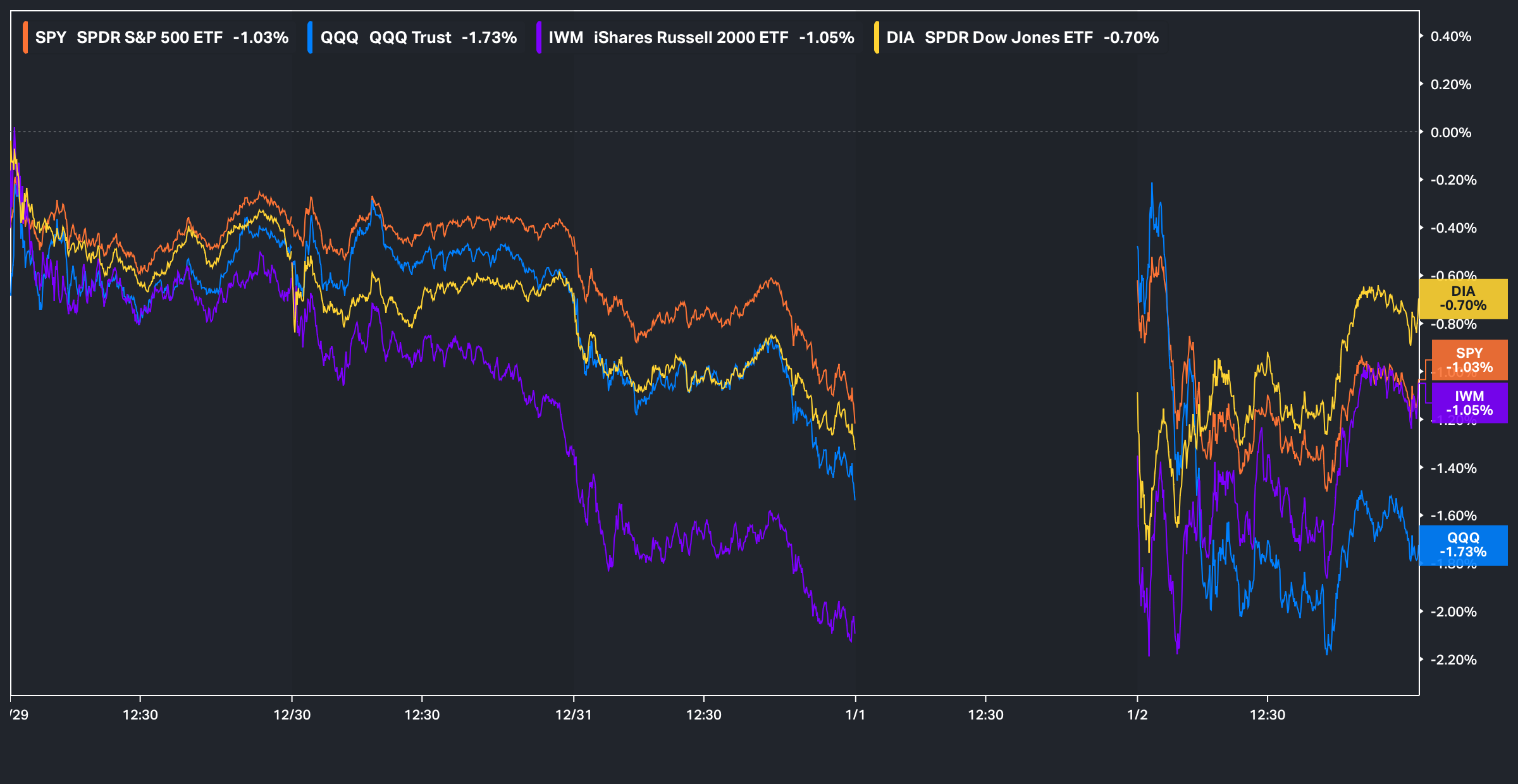Select the SPDR S&P 500 ETF legend entry
This screenshot has width=1518, height=784.
[x=149, y=37]
